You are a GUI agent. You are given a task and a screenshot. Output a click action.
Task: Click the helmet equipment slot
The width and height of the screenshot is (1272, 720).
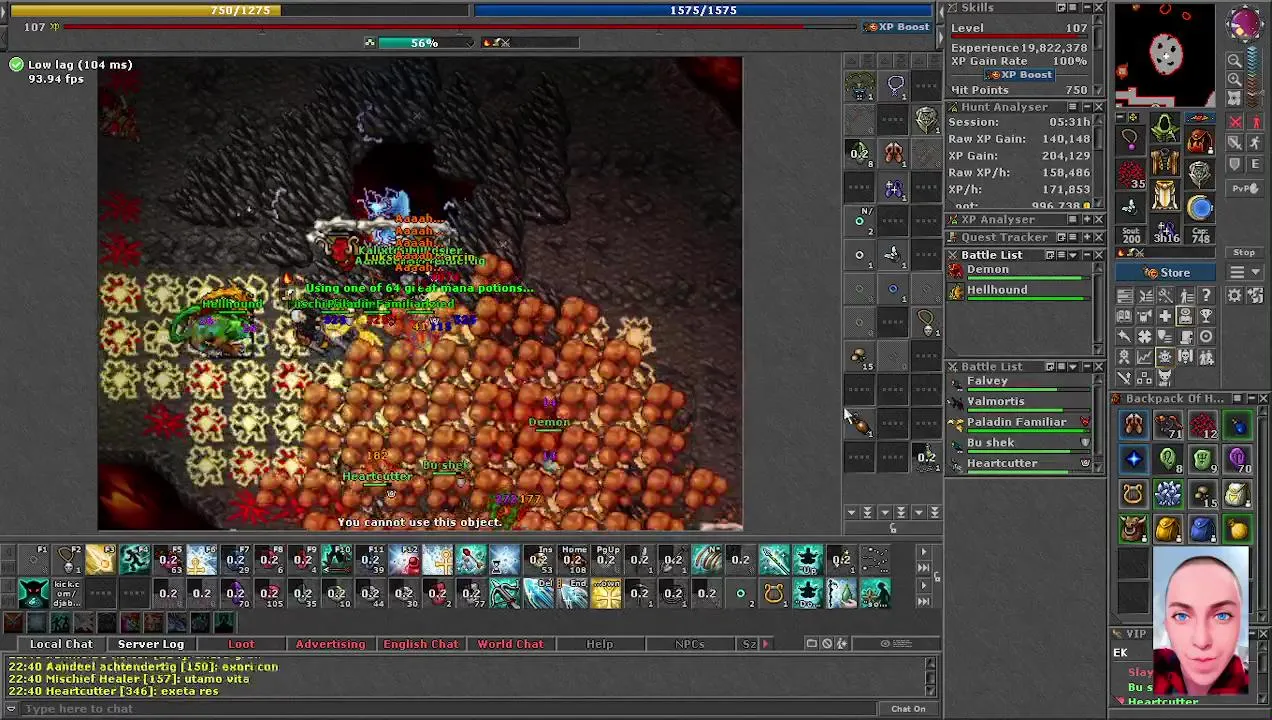[1165, 127]
